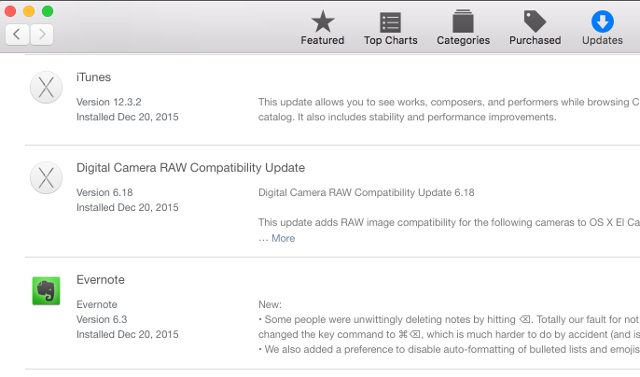
Task: Click Evernote Installed Dec 20, 2015 text
Action: pos(127,335)
